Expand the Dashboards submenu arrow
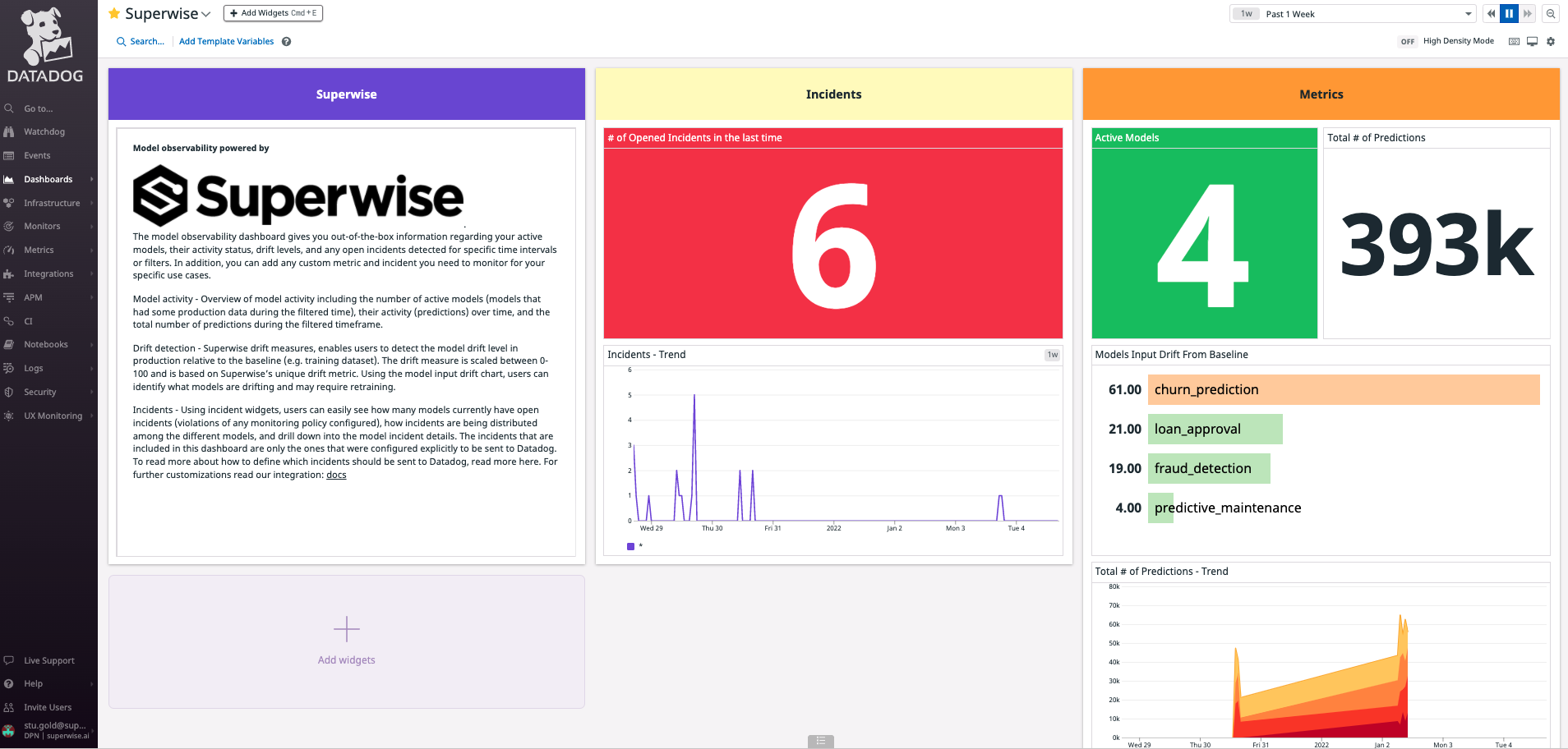Screen dimensions: 1568x749 pyautogui.click(x=92, y=179)
